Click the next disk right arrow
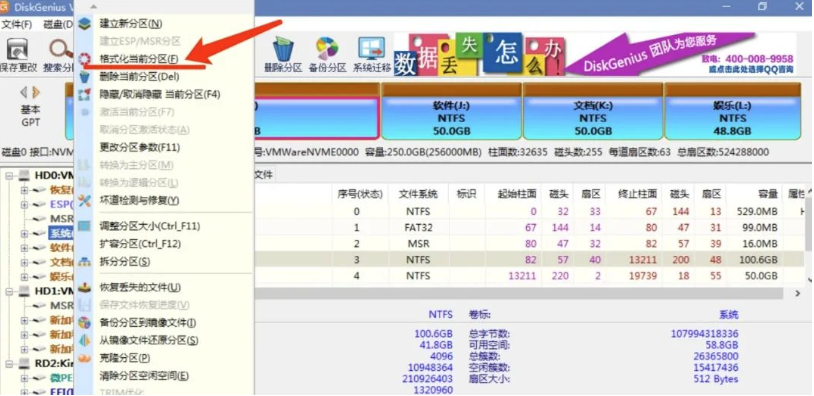This screenshot has width=814, height=396. 36,93
